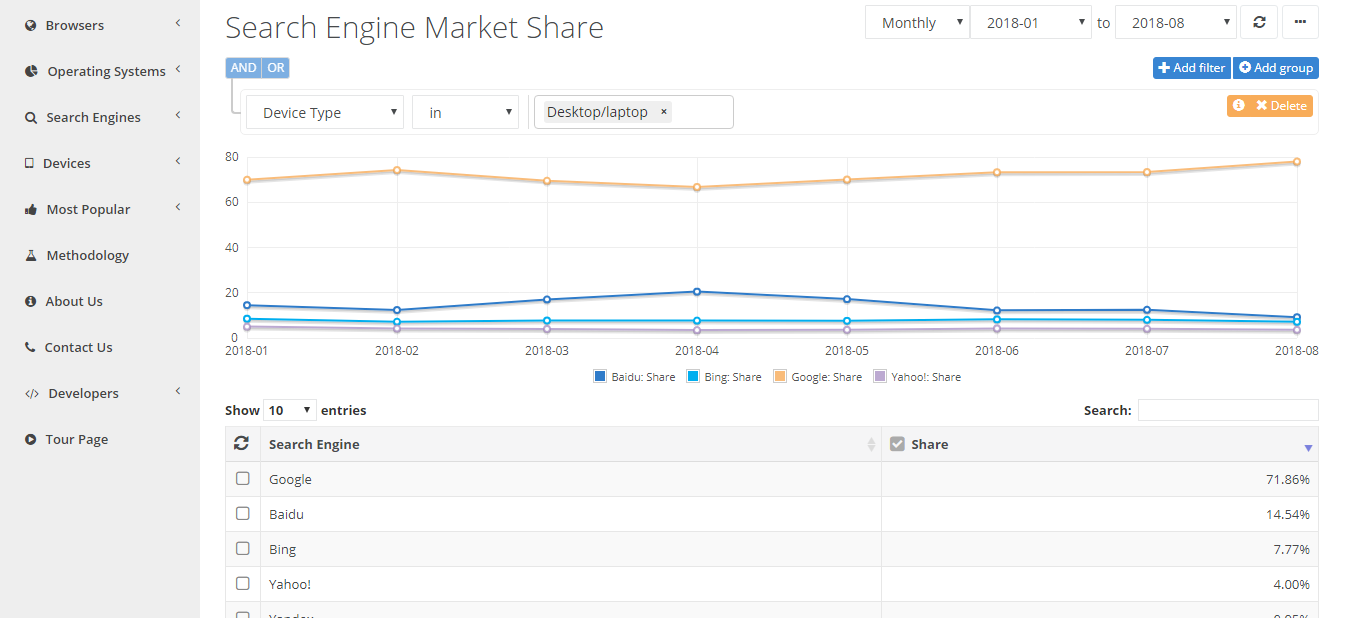The height and width of the screenshot is (618, 1349).
Task: Click the magnifier icon for Search Engines
Action: (x=31, y=117)
